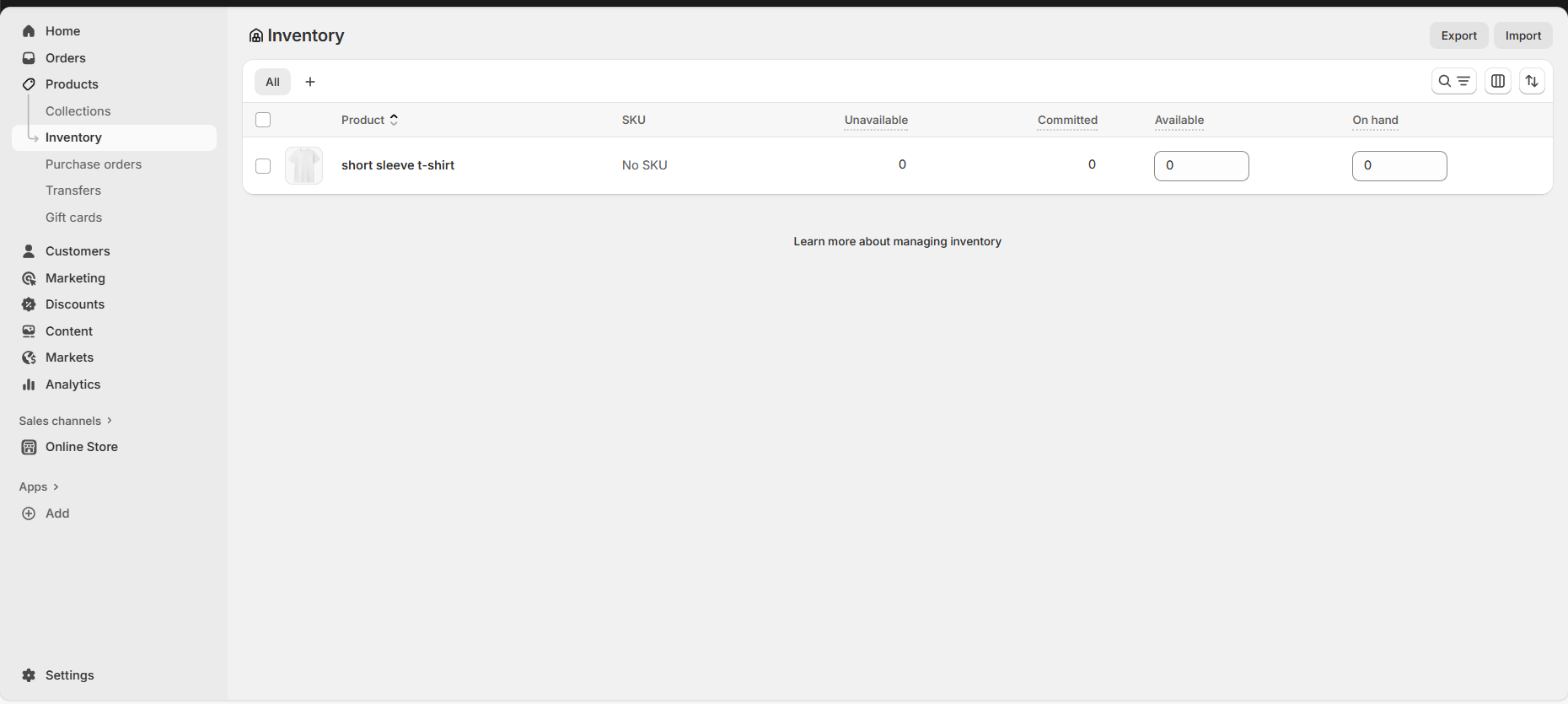Add a new view with plus icon
This screenshot has width=1568, height=704.
tap(310, 82)
